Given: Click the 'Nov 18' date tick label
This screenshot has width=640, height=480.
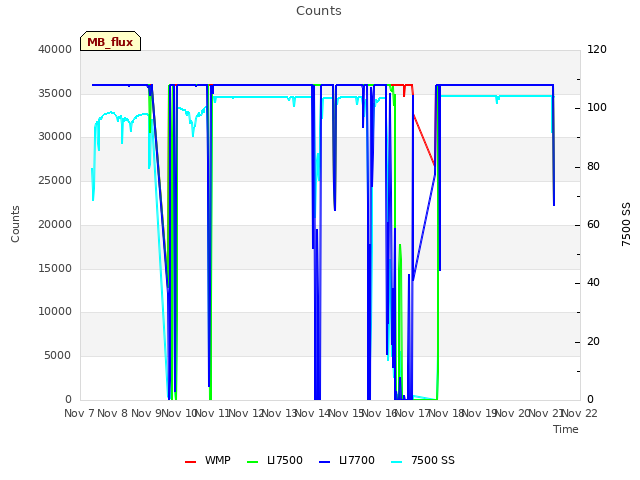Looking at the screenshot, I should click(446, 413).
